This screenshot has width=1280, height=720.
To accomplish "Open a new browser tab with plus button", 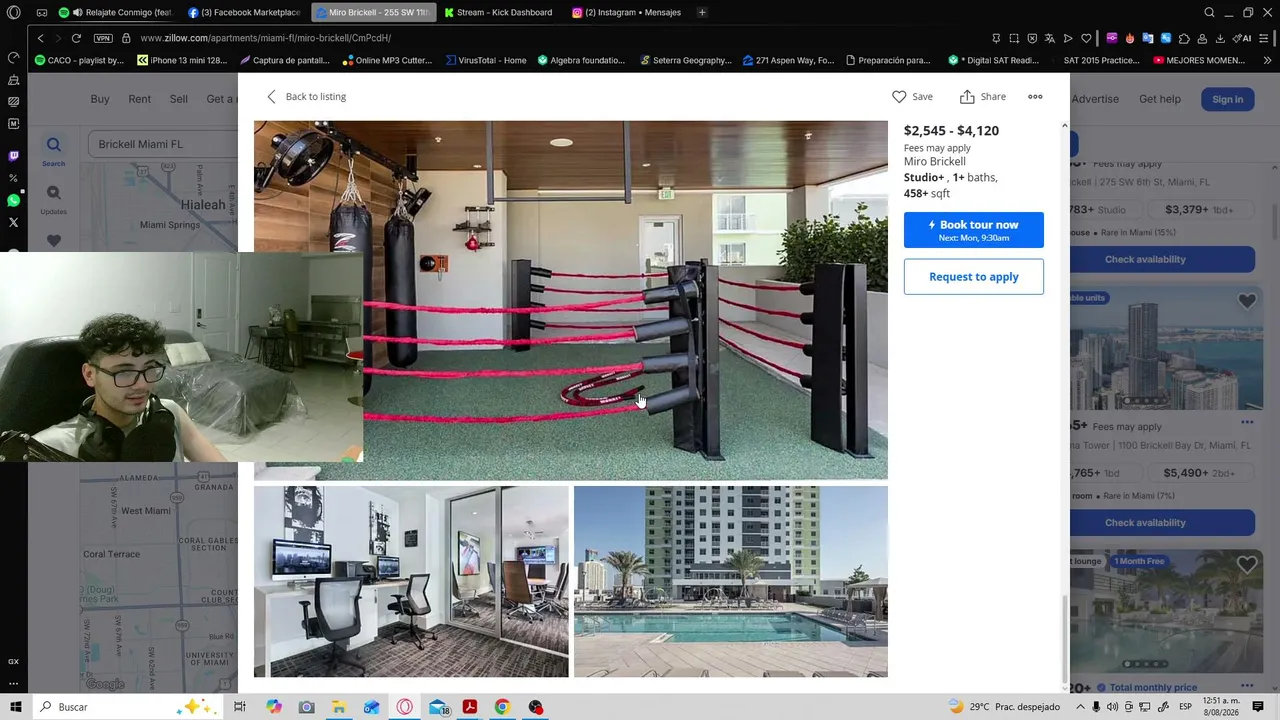I will (x=702, y=13).
